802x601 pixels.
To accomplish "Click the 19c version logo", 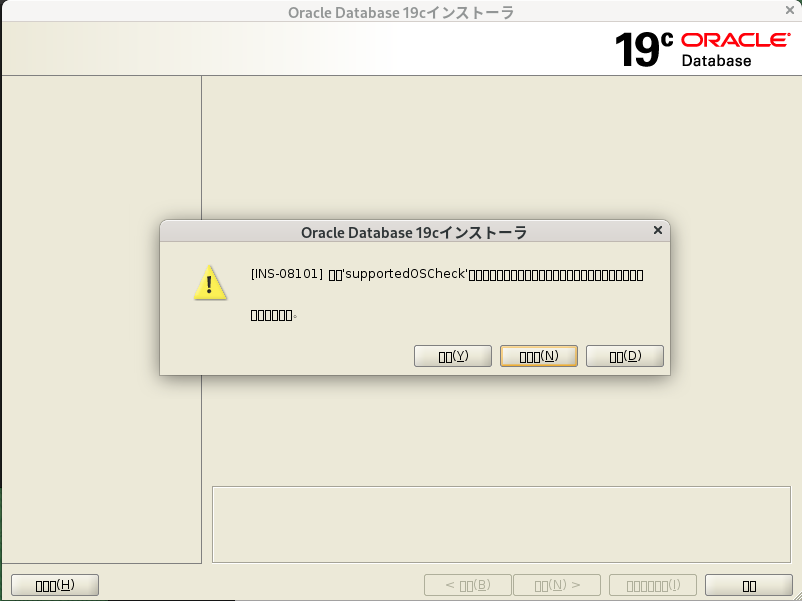I will (x=640, y=47).
